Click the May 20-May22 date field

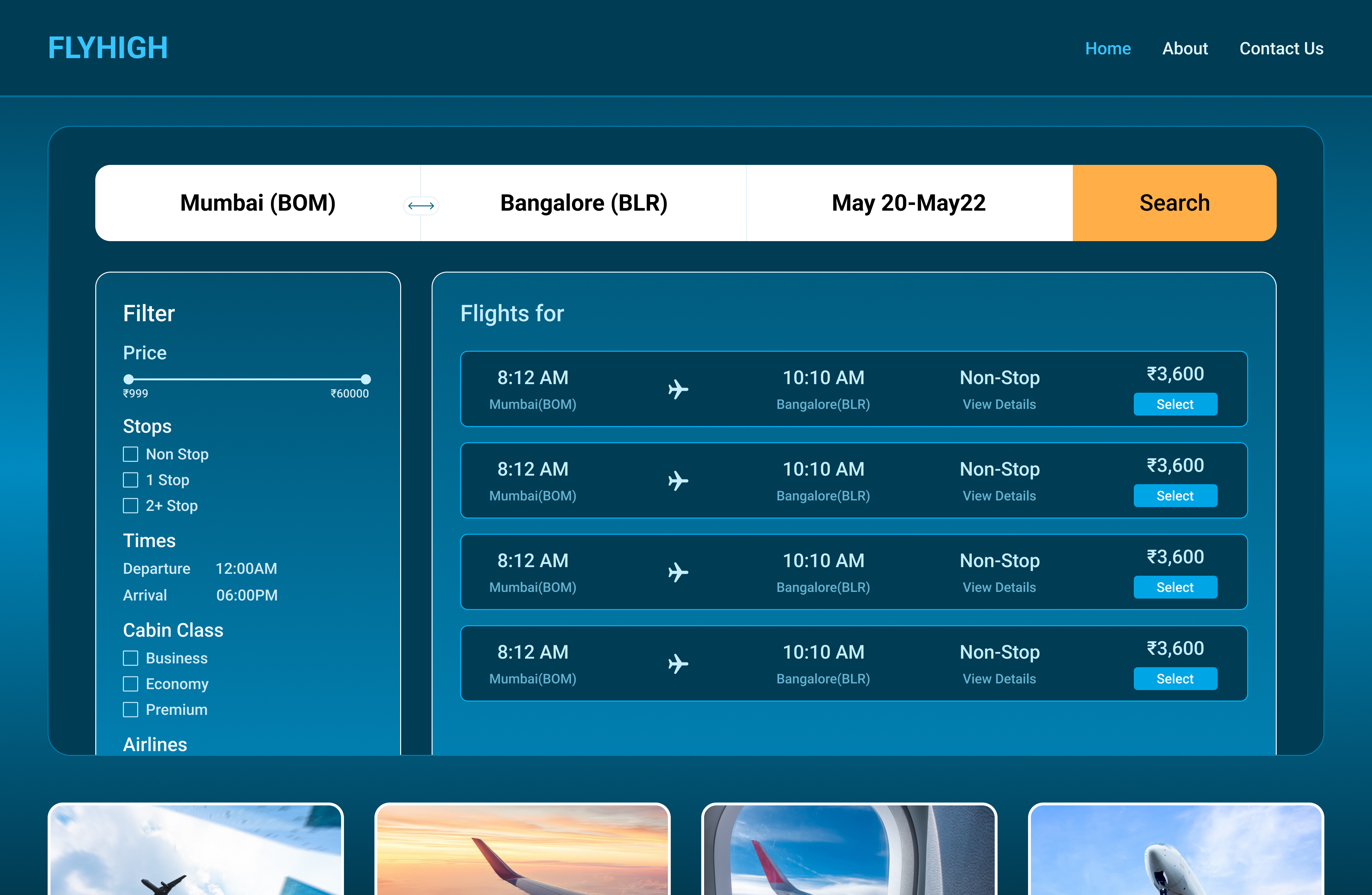point(909,202)
